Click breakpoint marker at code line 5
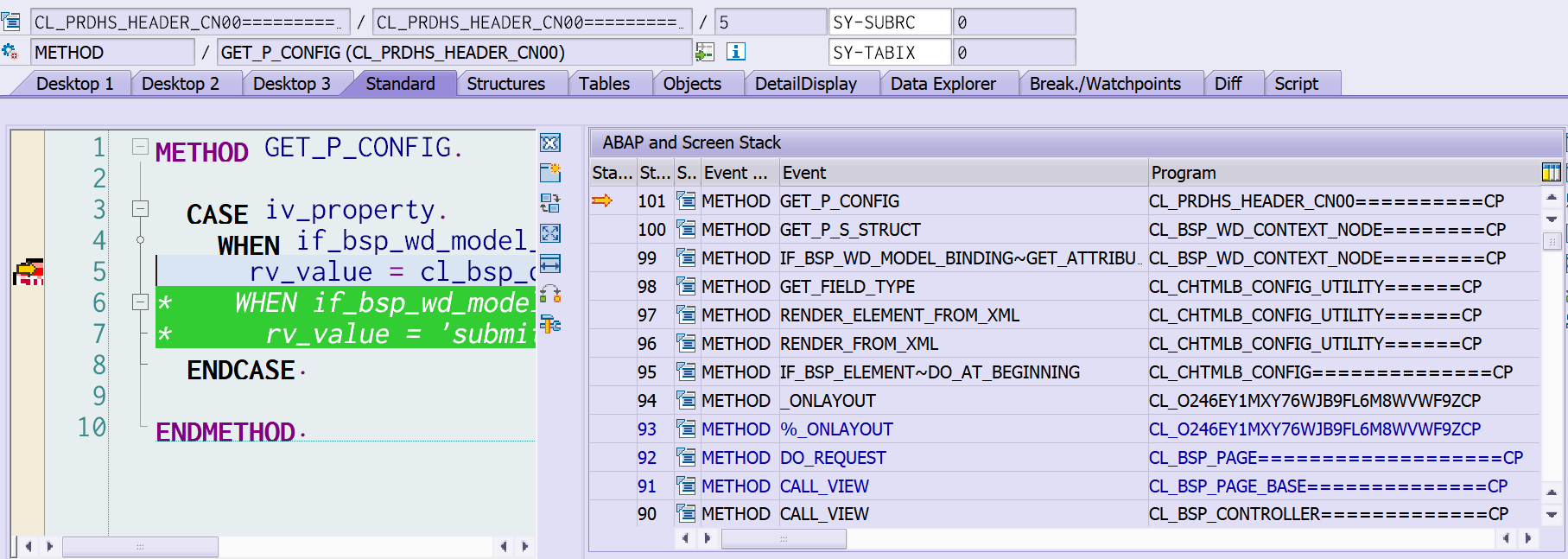 click(28, 272)
